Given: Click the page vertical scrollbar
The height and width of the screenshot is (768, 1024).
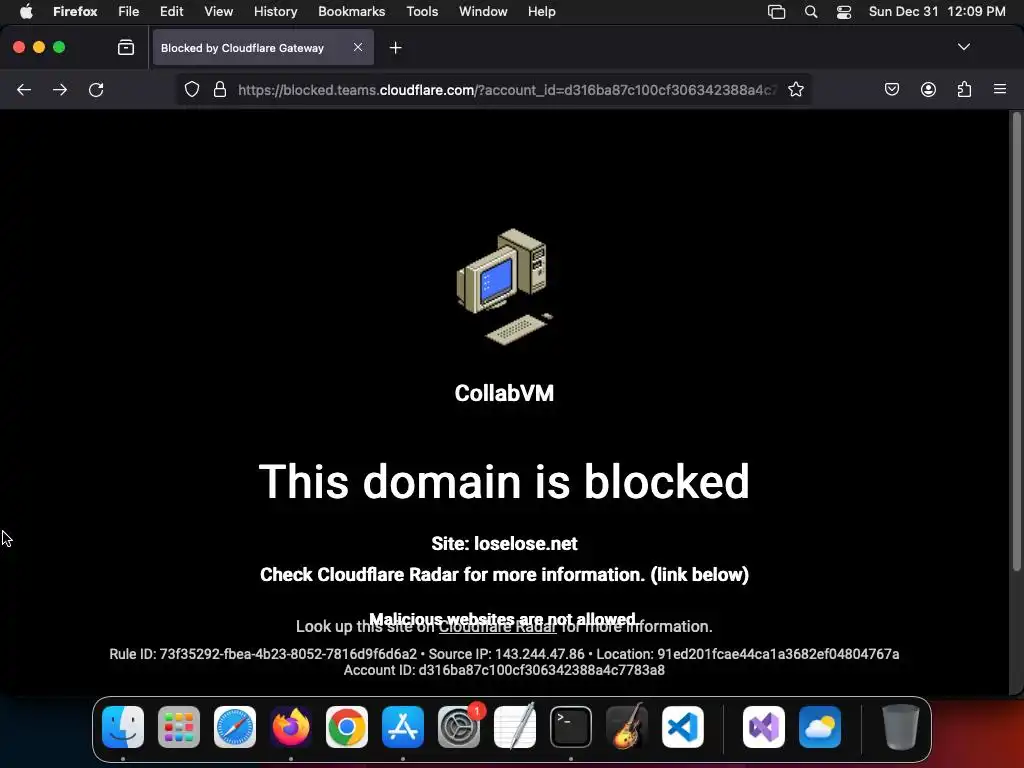Looking at the screenshot, I should pyautogui.click(x=1016, y=342).
